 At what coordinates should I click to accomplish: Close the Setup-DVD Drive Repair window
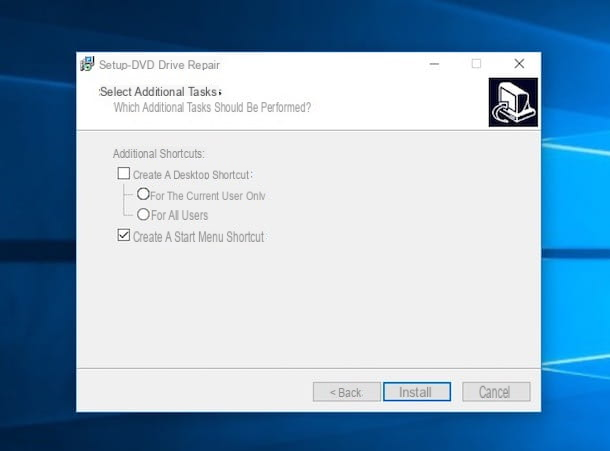[x=519, y=64]
